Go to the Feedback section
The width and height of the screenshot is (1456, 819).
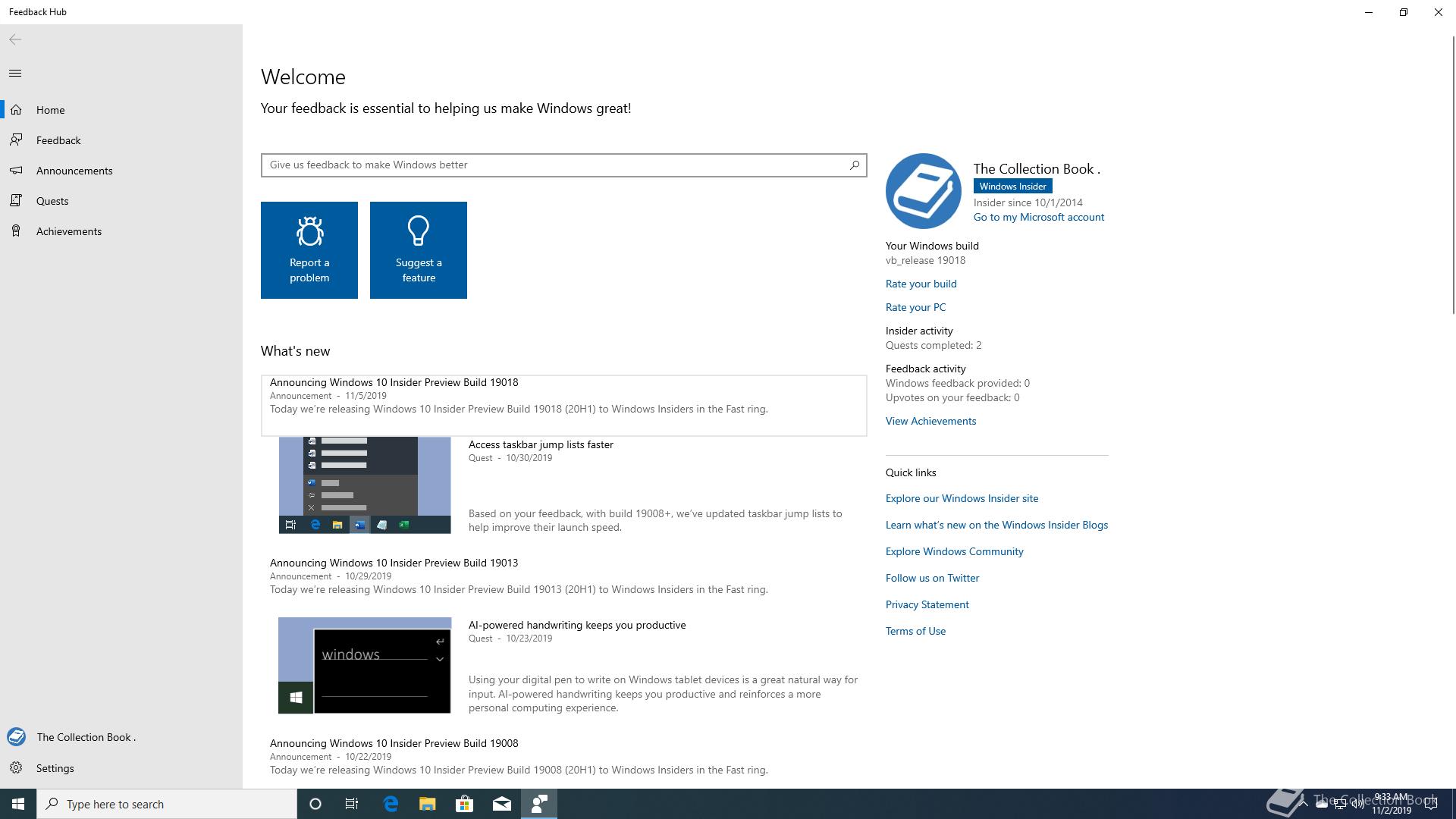click(121, 140)
